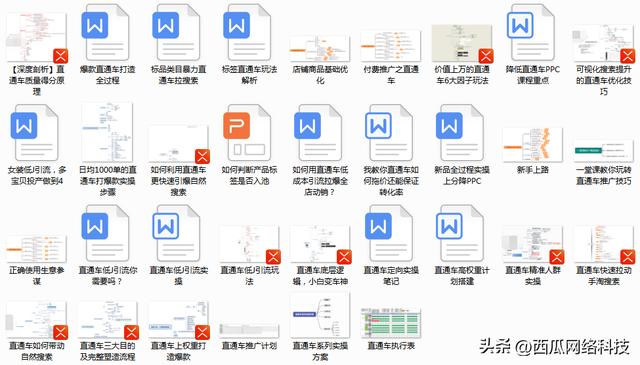The image size is (640, 365).
Task: Open the 店铺商品基础优化 mind map image
Action: click(x=320, y=49)
